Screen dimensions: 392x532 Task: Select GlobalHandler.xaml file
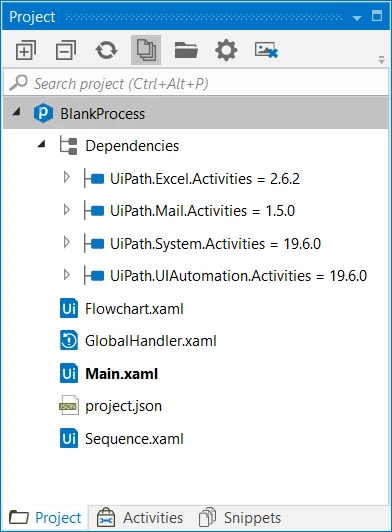tap(151, 341)
